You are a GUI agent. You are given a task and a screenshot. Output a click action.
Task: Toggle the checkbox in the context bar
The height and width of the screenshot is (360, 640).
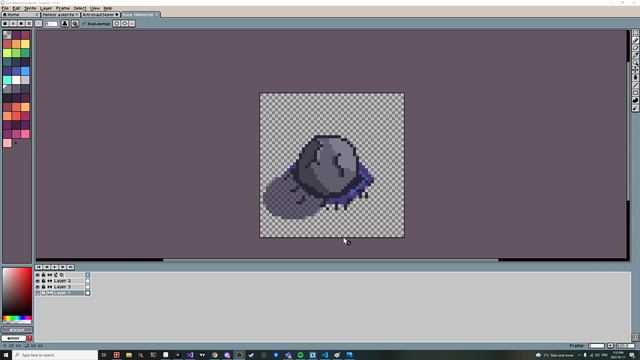click(84, 24)
